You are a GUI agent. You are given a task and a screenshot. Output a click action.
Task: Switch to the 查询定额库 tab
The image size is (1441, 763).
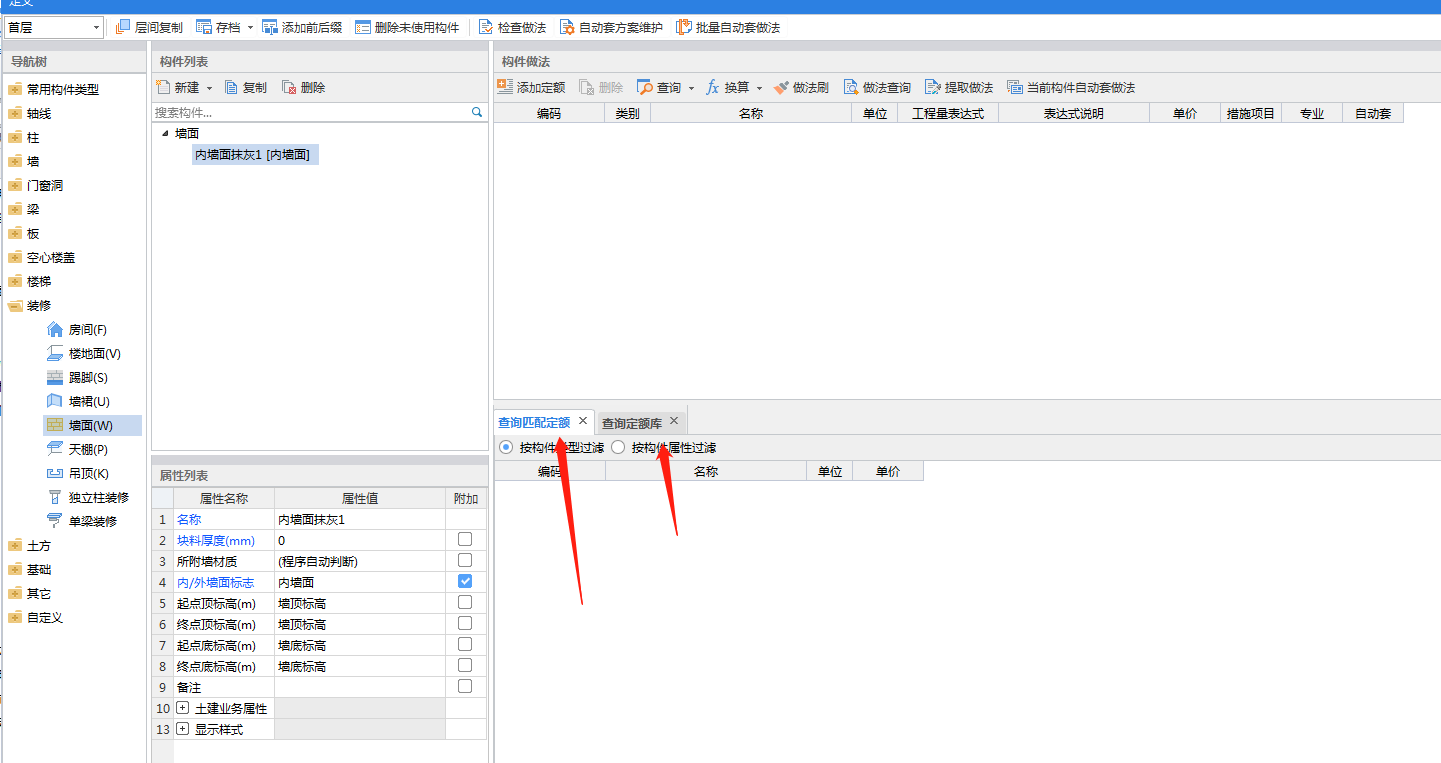632,423
